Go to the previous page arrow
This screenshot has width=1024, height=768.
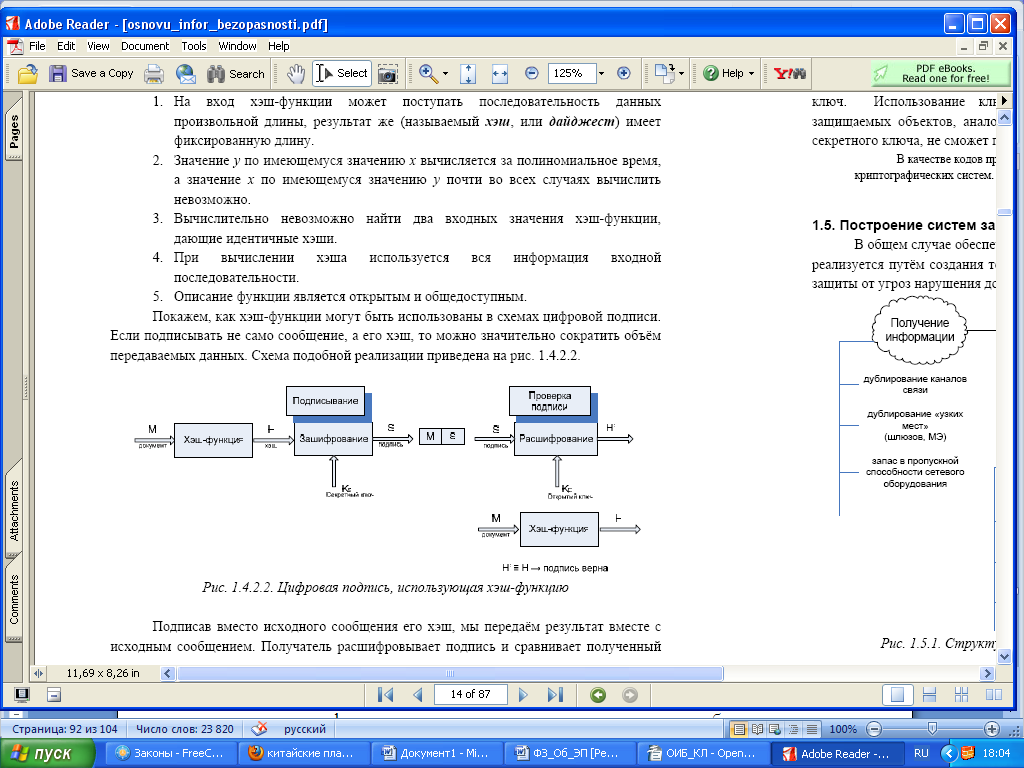418,694
